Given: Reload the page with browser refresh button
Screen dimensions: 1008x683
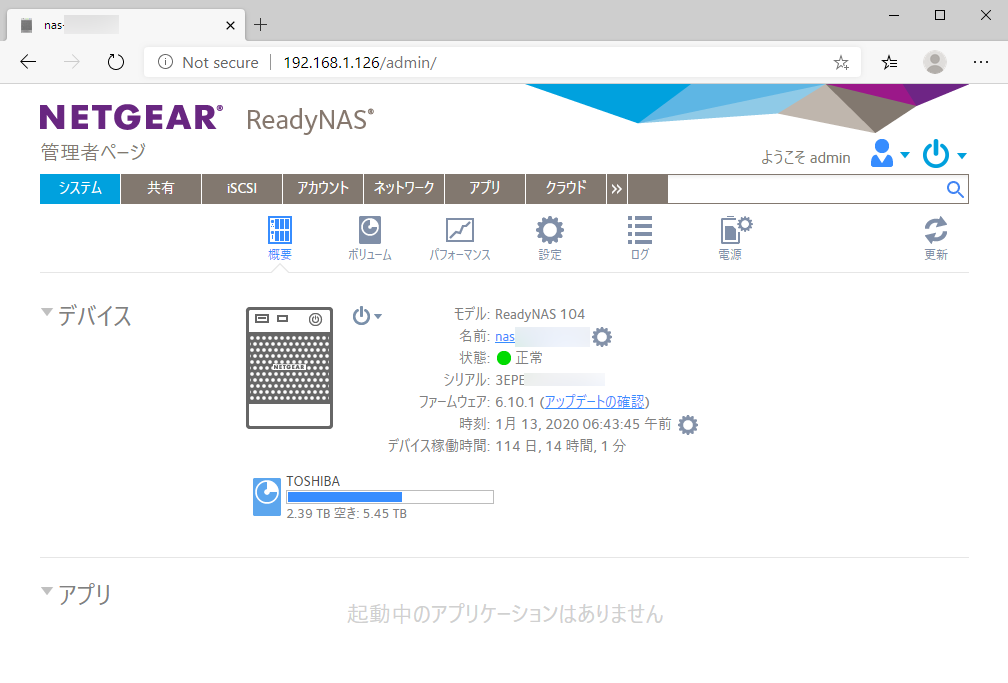Looking at the screenshot, I should [116, 62].
